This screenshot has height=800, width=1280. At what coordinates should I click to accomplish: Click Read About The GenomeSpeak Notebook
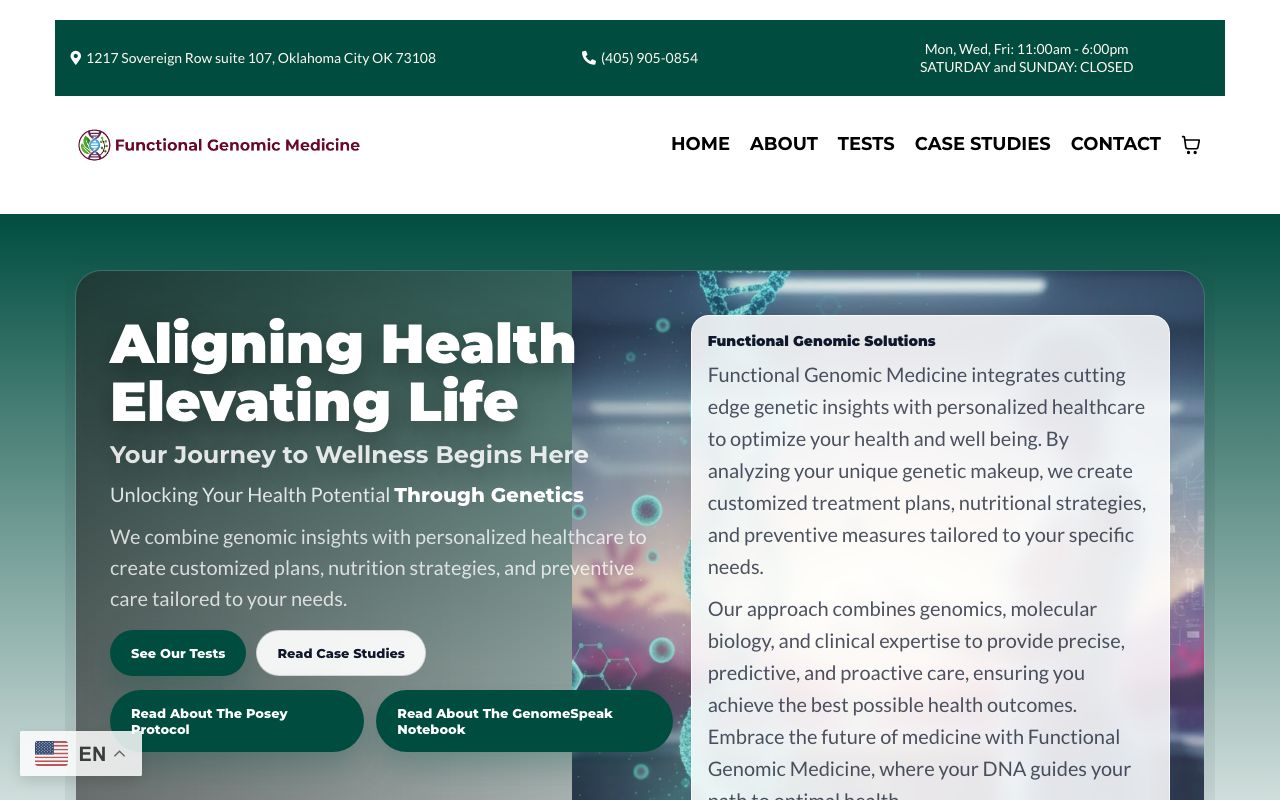524,721
